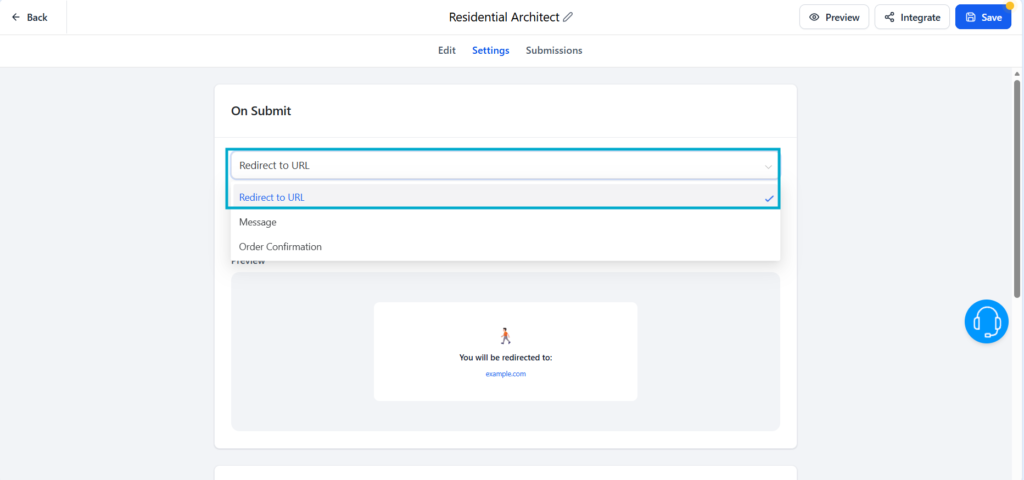Click the eye icon Preview button
Image resolution: width=1024 pixels, height=480 pixels.
[834, 17]
